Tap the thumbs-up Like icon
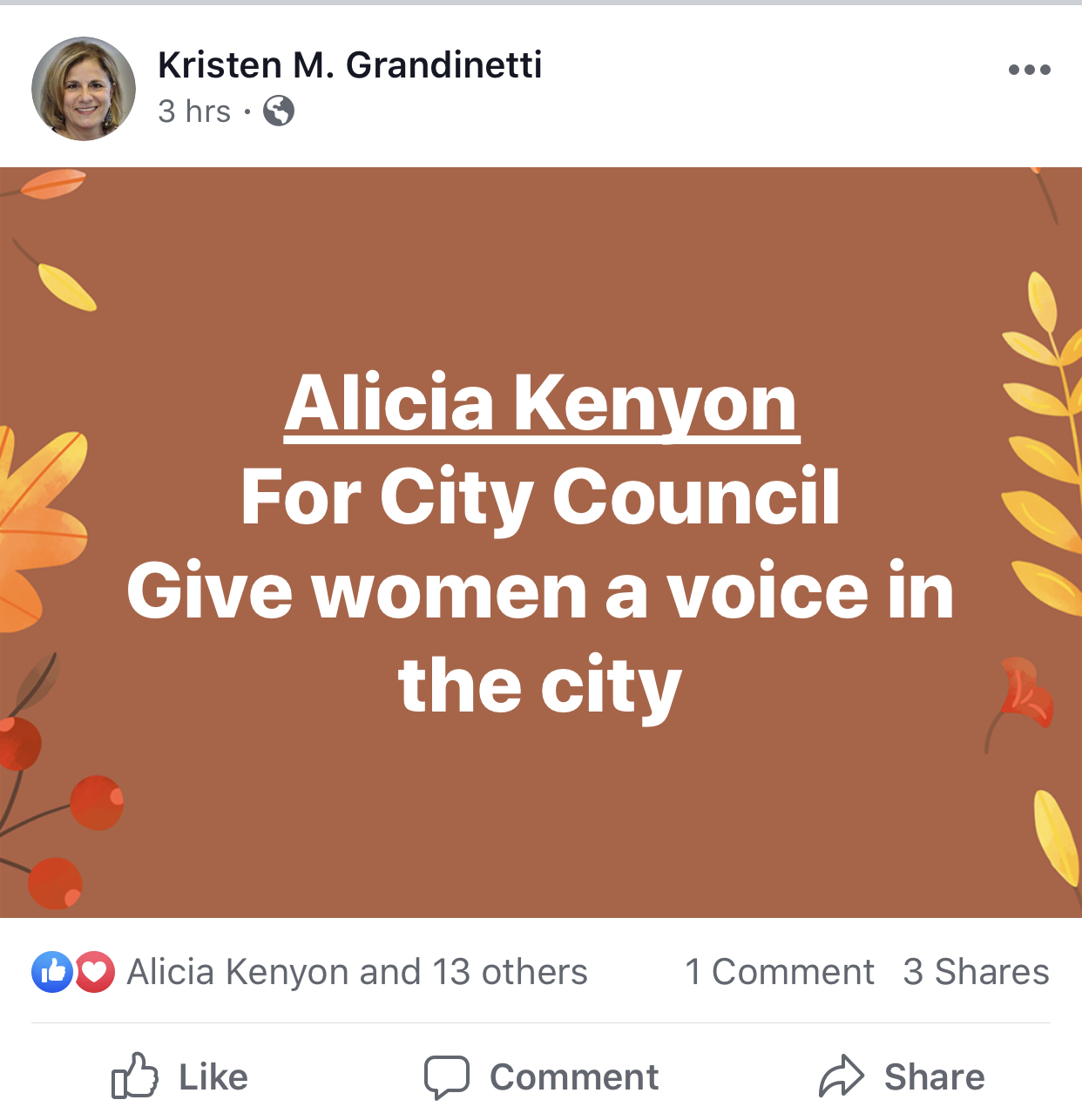 (x=135, y=1076)
